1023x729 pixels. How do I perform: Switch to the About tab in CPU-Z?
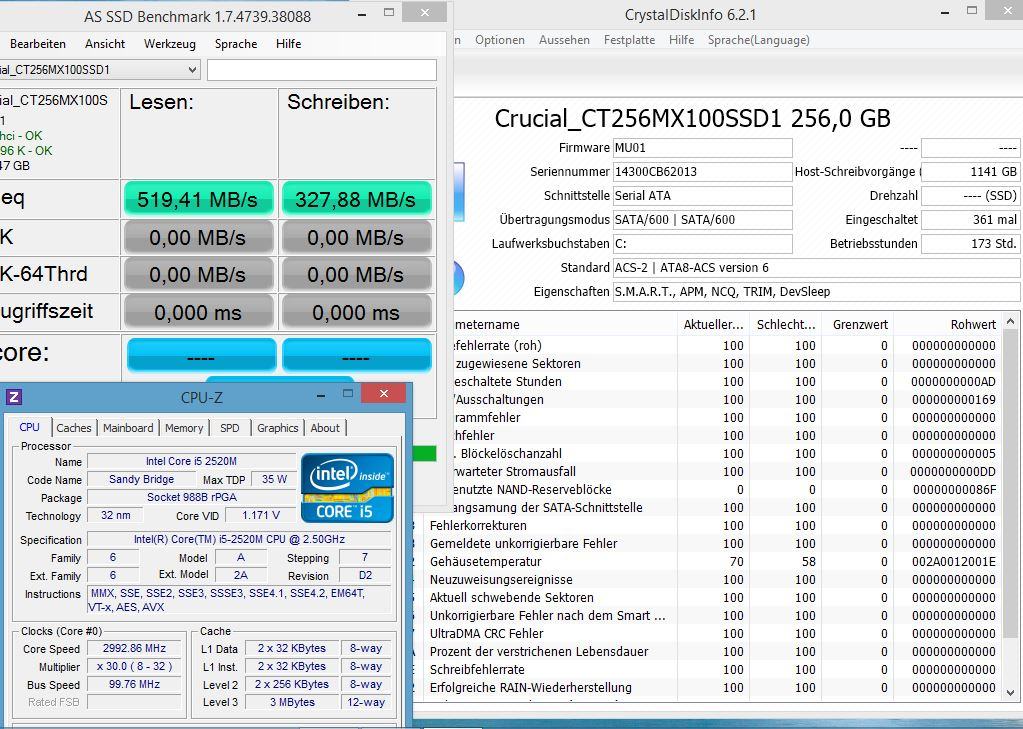(x=325, y=428)
